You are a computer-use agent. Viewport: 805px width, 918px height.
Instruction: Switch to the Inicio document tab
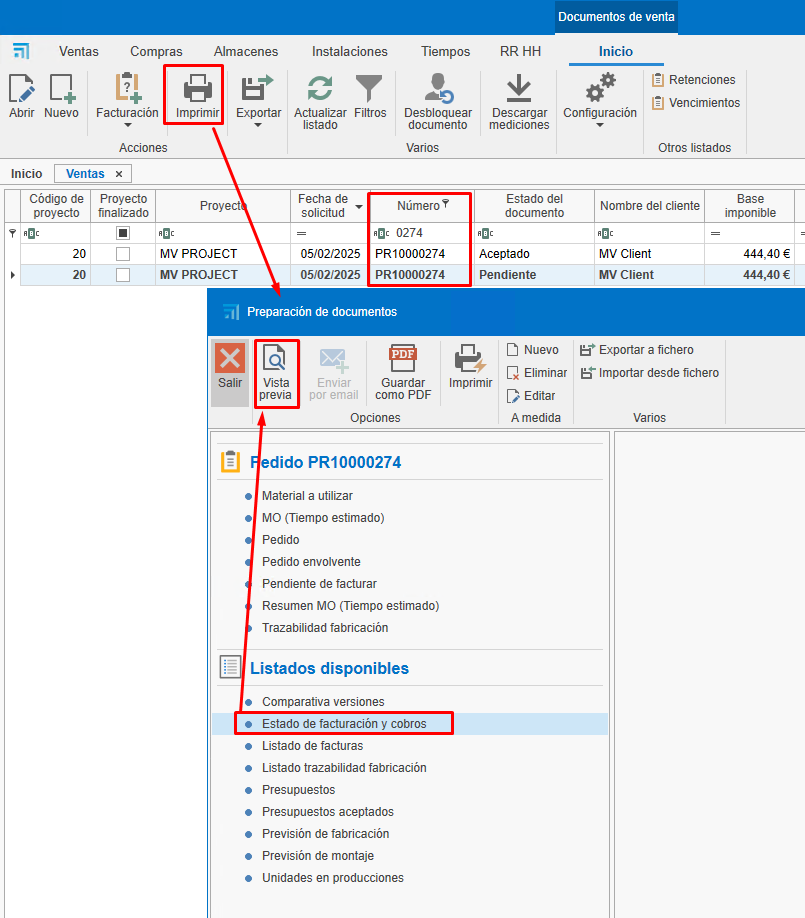coord(26,174)
